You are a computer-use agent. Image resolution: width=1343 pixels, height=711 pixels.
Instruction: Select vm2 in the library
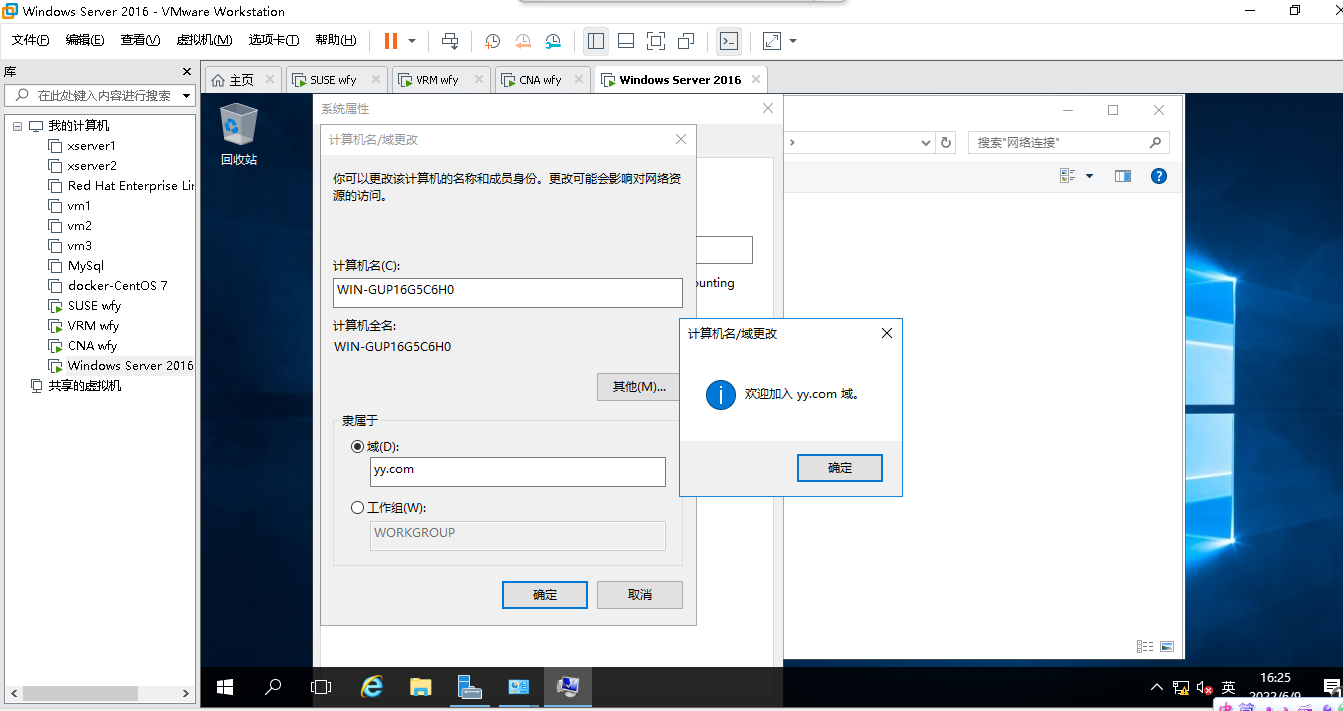79,226
